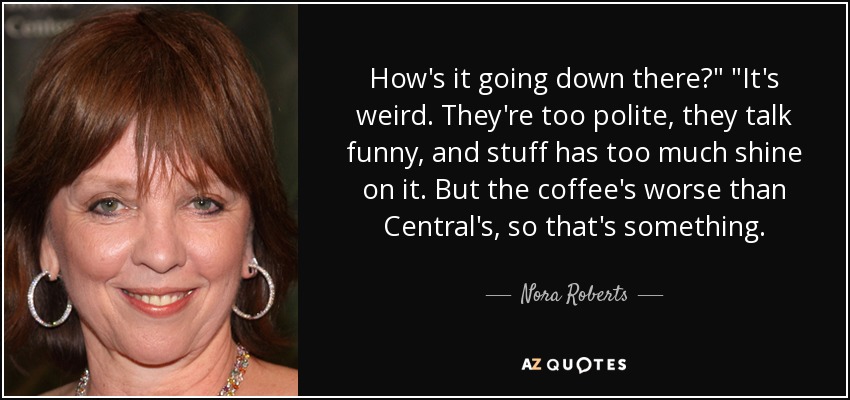Click the left hoop earring in the photo
Viewport: 850px width, 400px height.
[49, 299]
